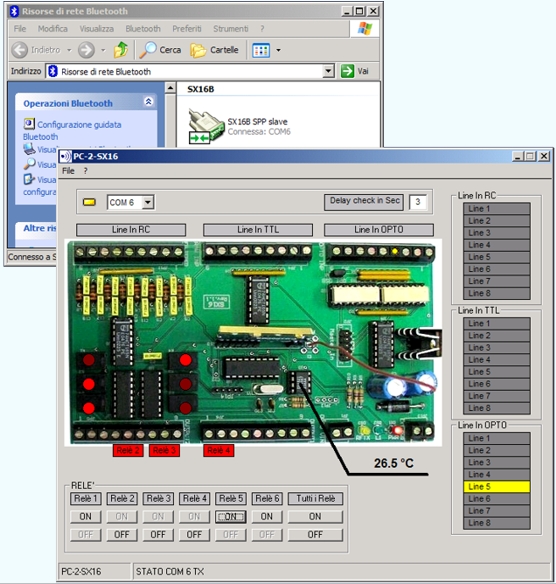556x584 pixels.
Task: Turn Relè 5 ON
Action: pos(231,517)
